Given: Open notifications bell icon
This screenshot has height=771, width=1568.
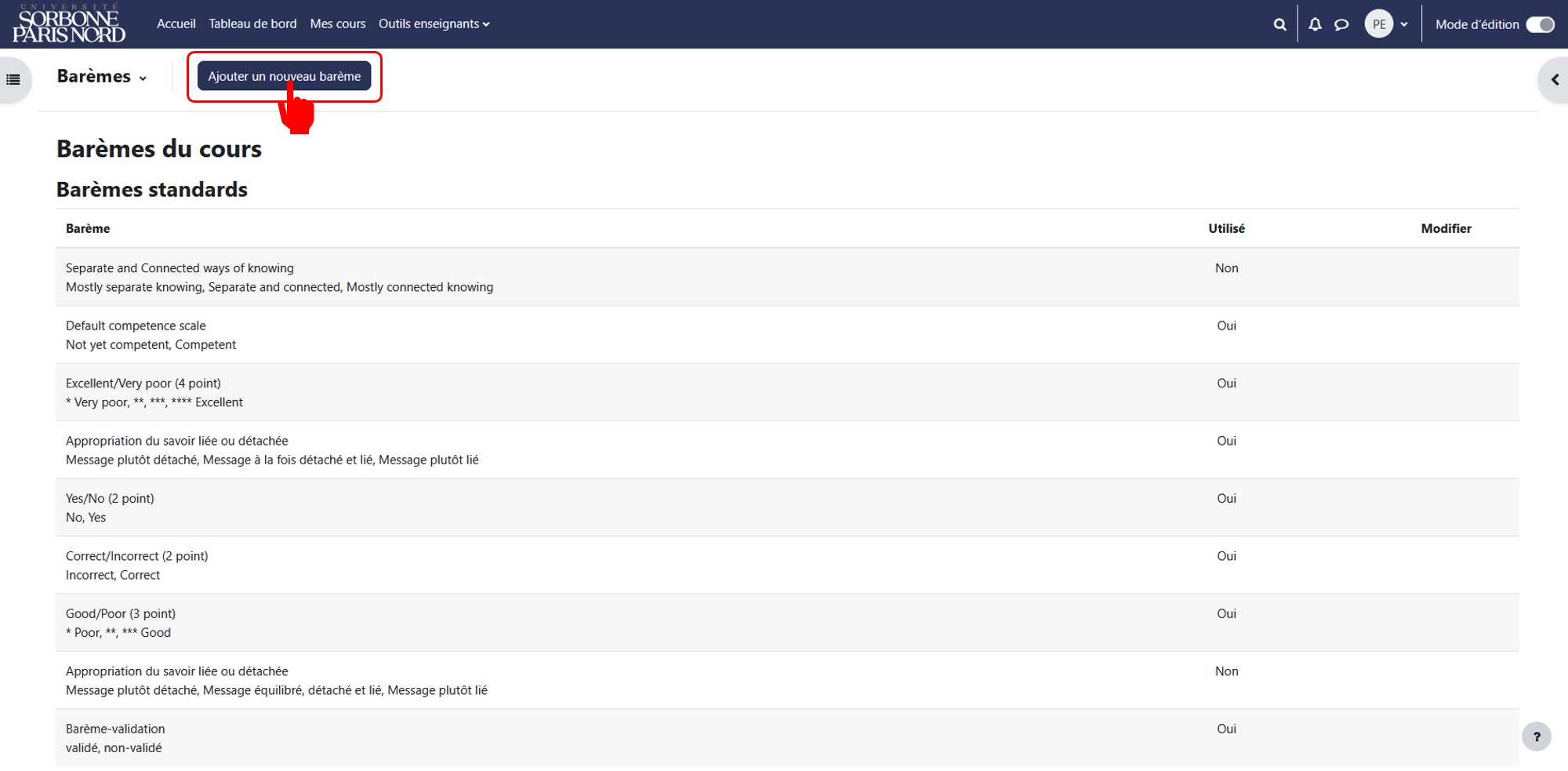Looking at the screenshot, I should (x=1315, y=24).
